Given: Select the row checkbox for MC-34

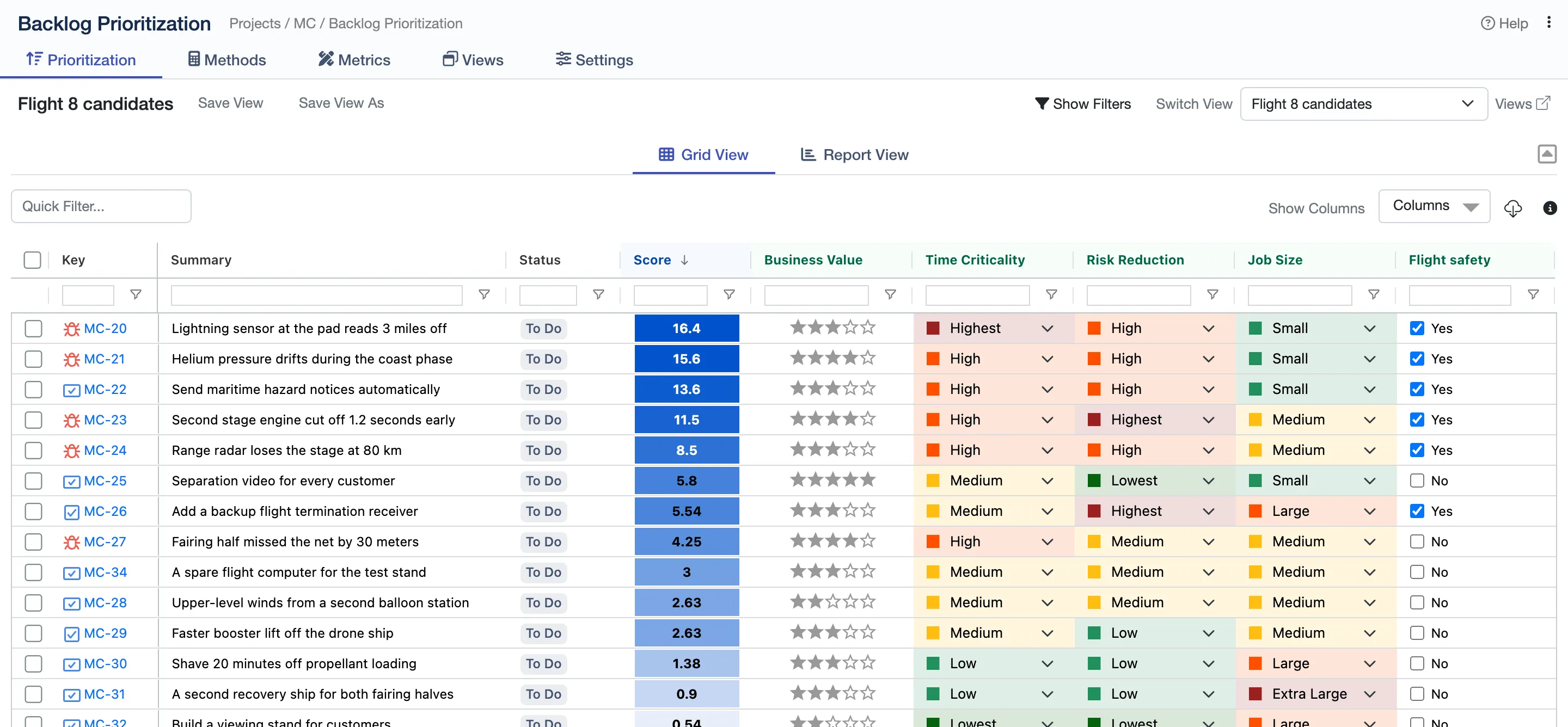Looking at the screenshot, I should (x=33, y=572).
